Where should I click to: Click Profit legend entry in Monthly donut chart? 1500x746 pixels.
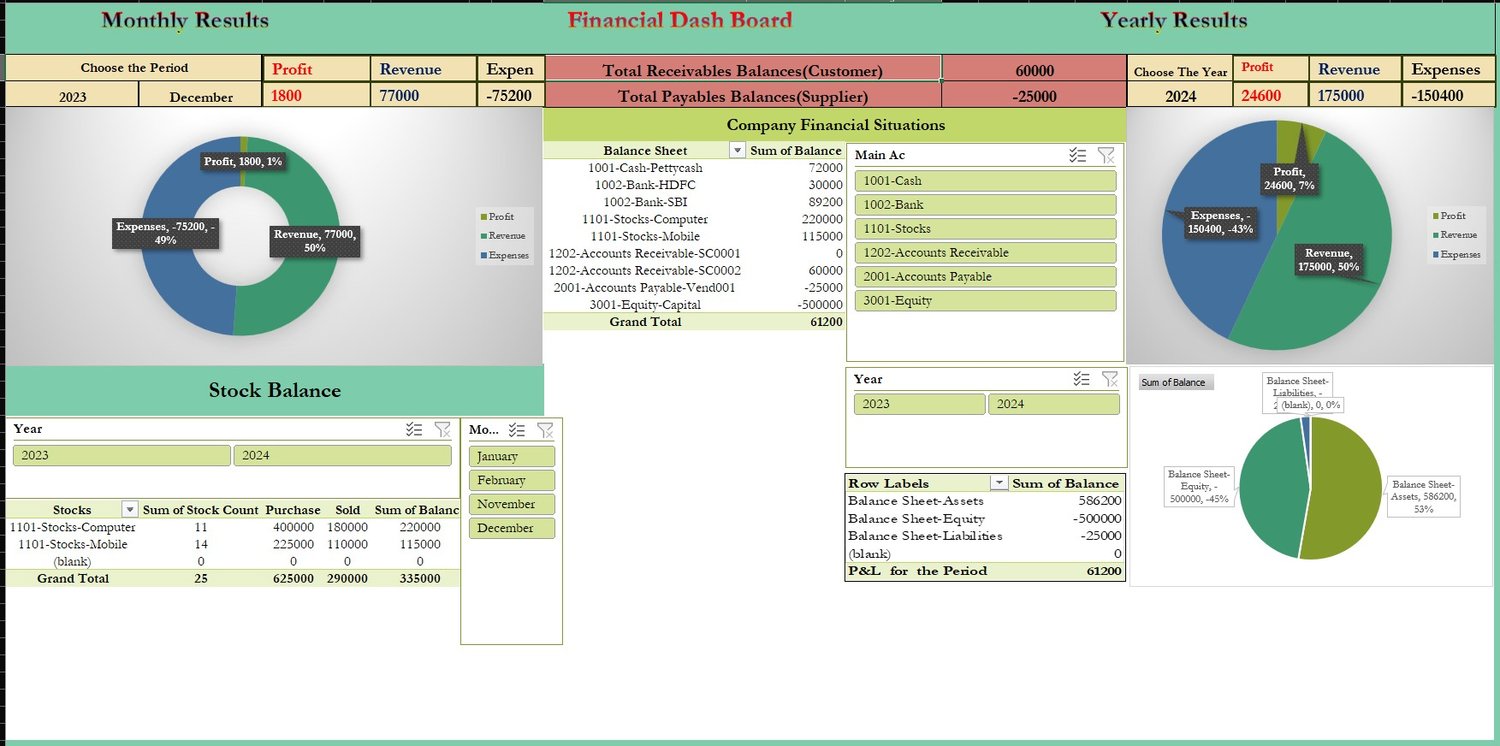[497, 216]
